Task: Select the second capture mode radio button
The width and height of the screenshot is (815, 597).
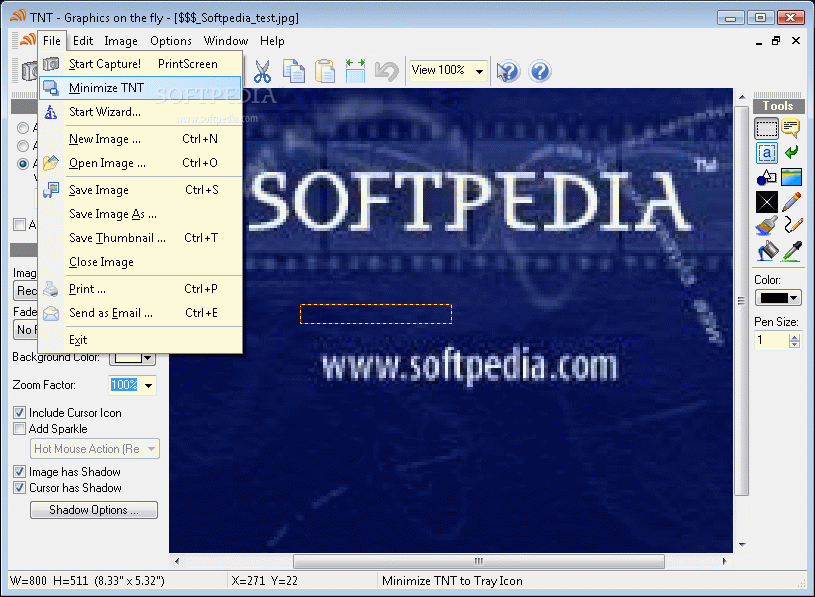Action: [23, 146]
